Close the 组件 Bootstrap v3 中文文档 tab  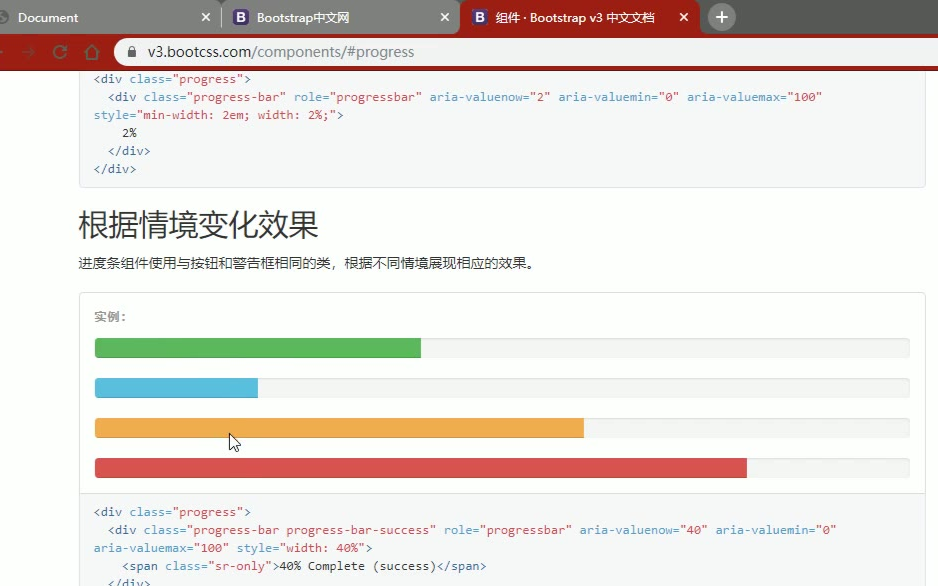click(684, 17)
